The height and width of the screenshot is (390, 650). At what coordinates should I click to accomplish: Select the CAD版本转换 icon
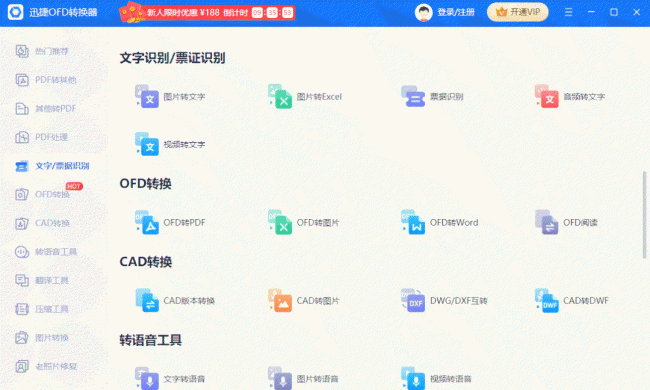[147, 300]
